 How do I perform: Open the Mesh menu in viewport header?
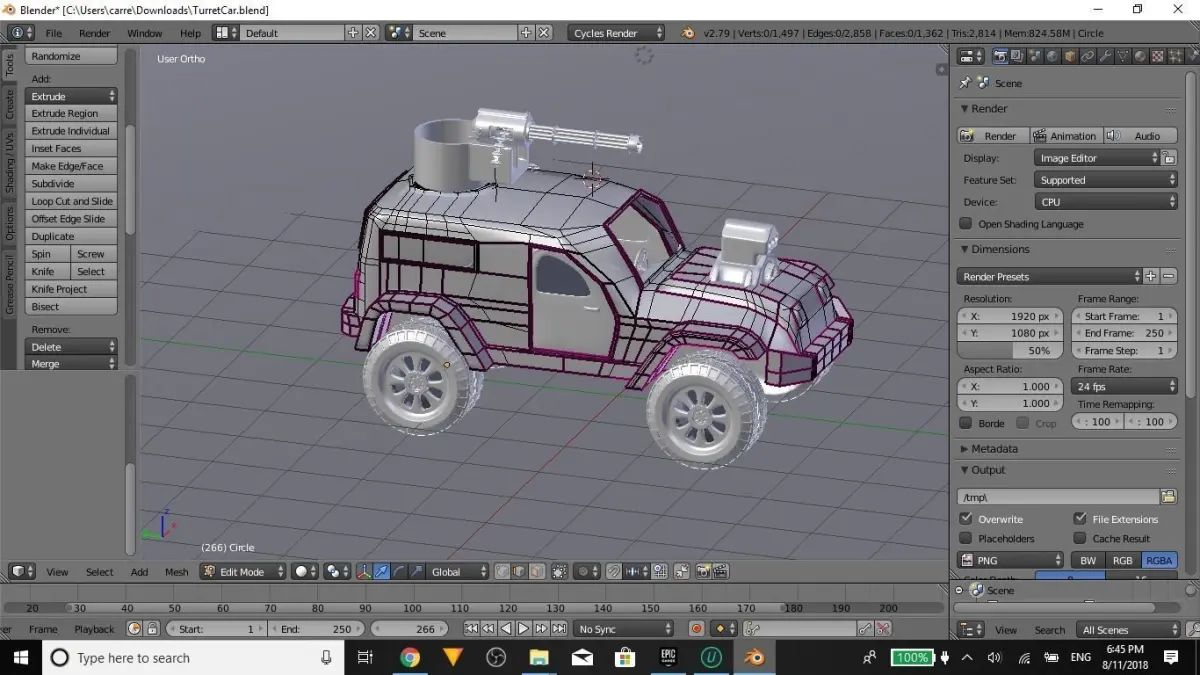[176, 572]
